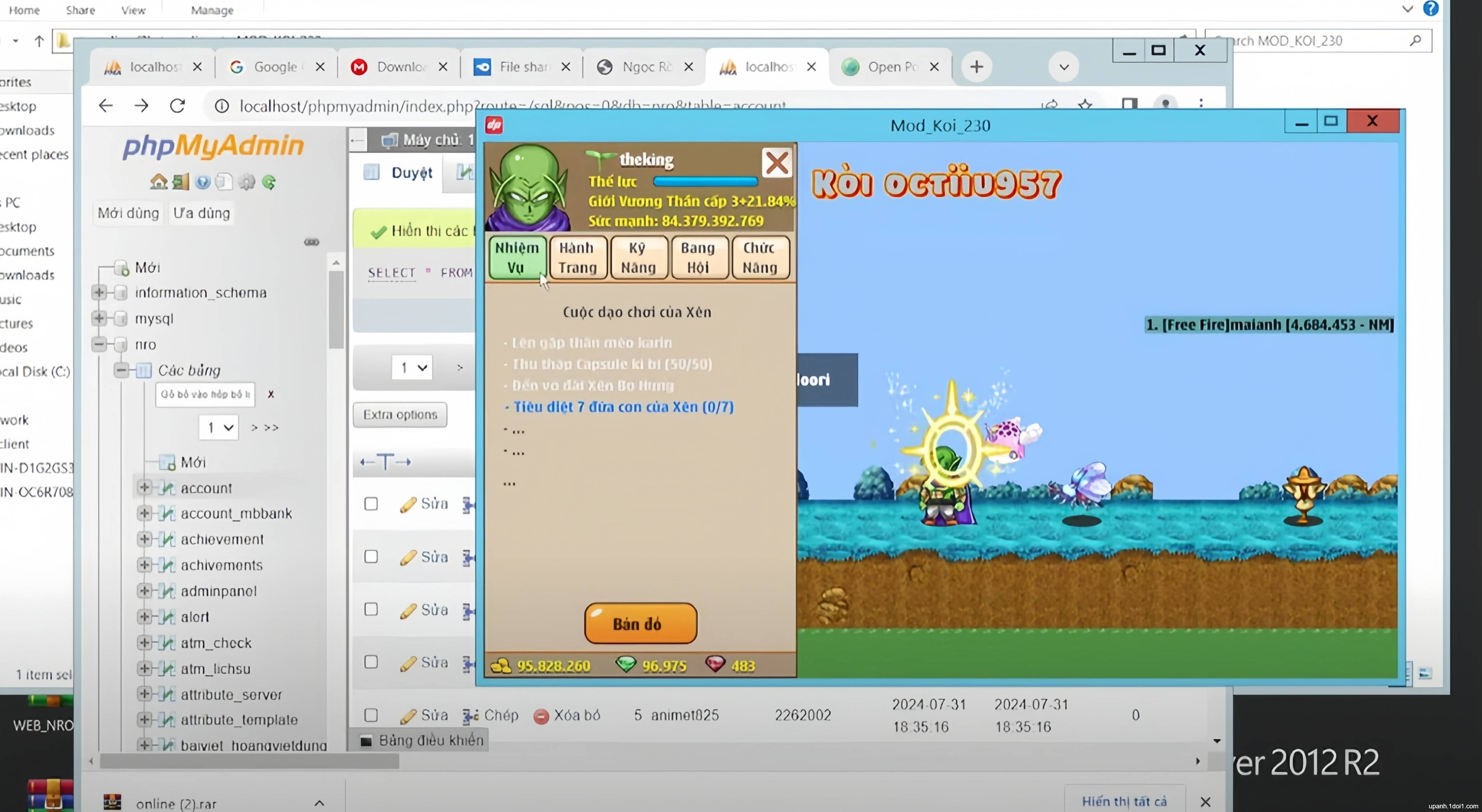This screenshot has width=1482, height=812.
Task: Close the game character menu panel
Action: tap(777, 163)
